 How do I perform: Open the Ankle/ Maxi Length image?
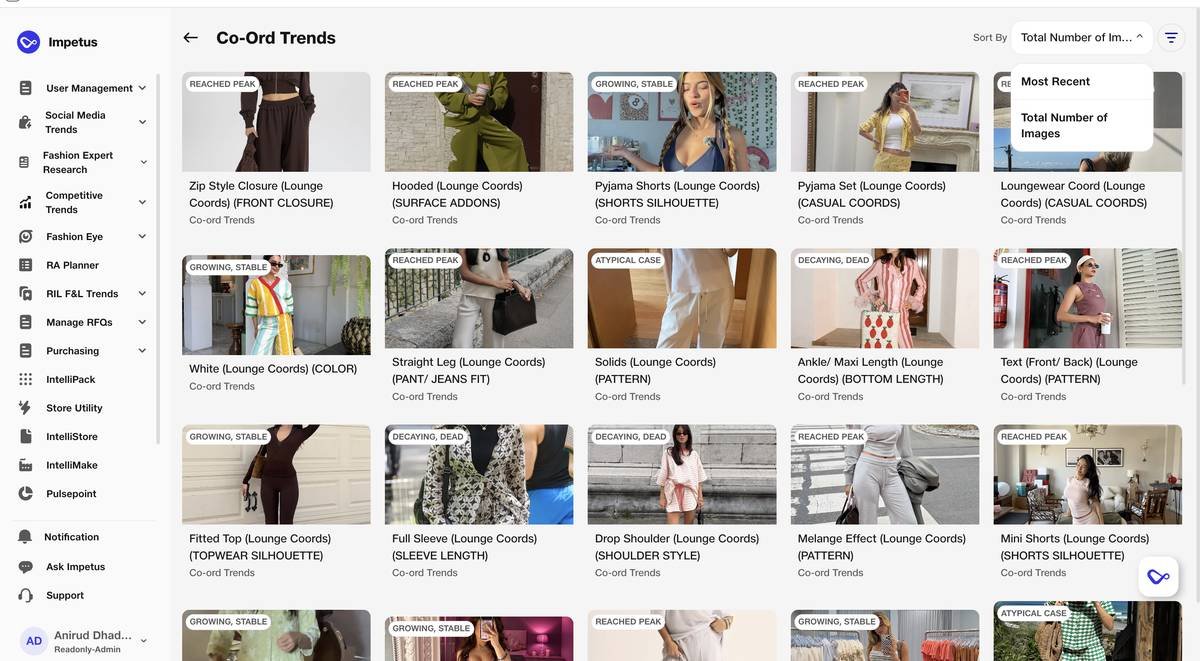pos(885,298)
